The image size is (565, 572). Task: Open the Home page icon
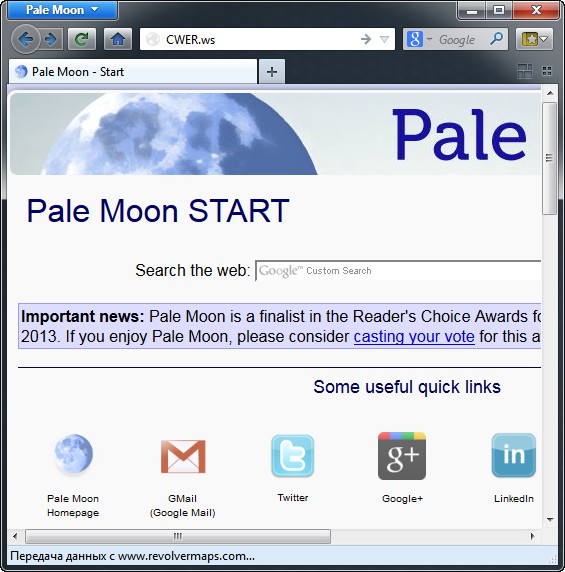117,39
